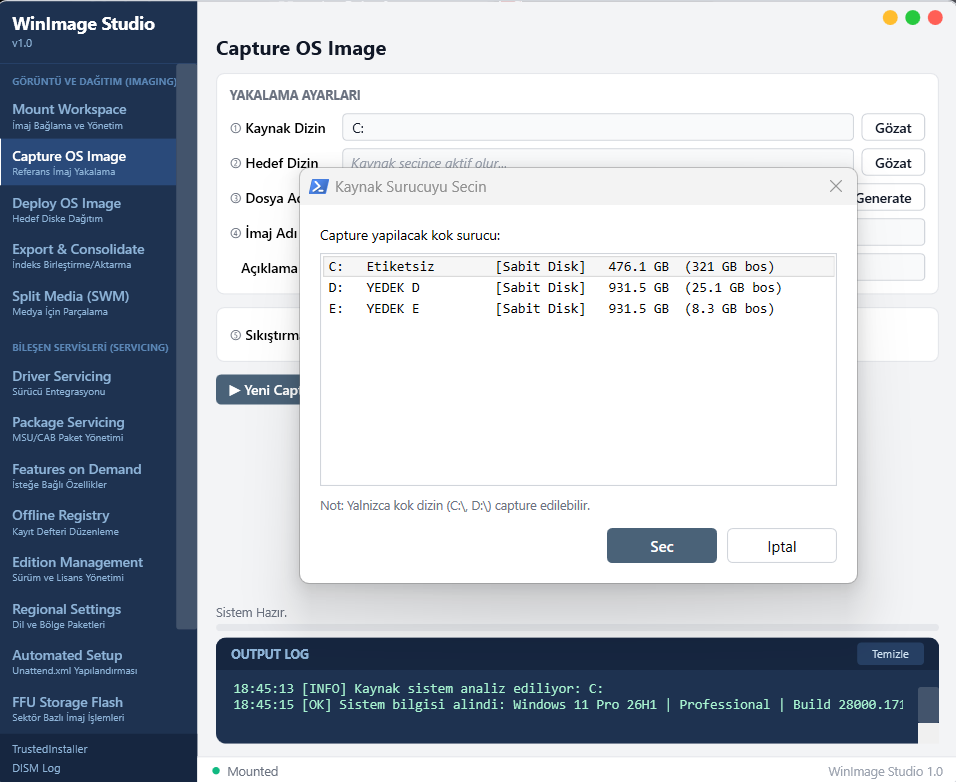Click the red window control dot
This screenshot has height=782, width=956.
935,18
